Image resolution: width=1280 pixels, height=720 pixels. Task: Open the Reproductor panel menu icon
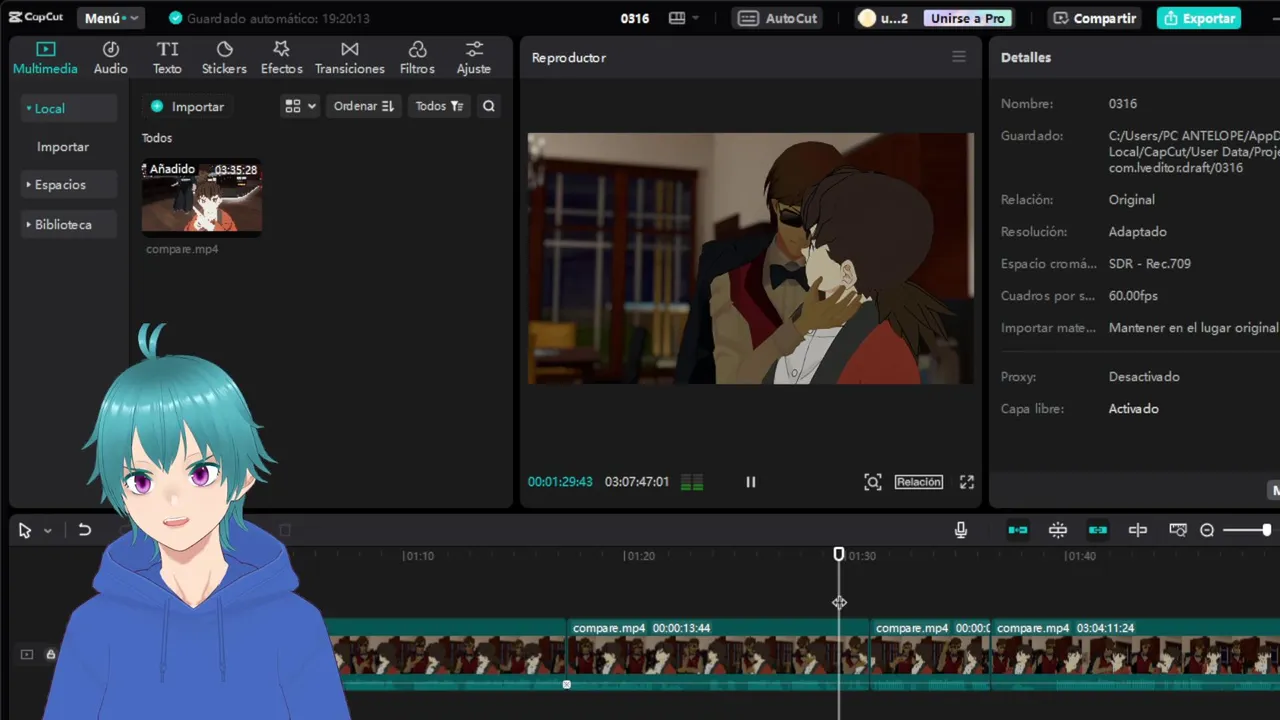coord(959,57)
